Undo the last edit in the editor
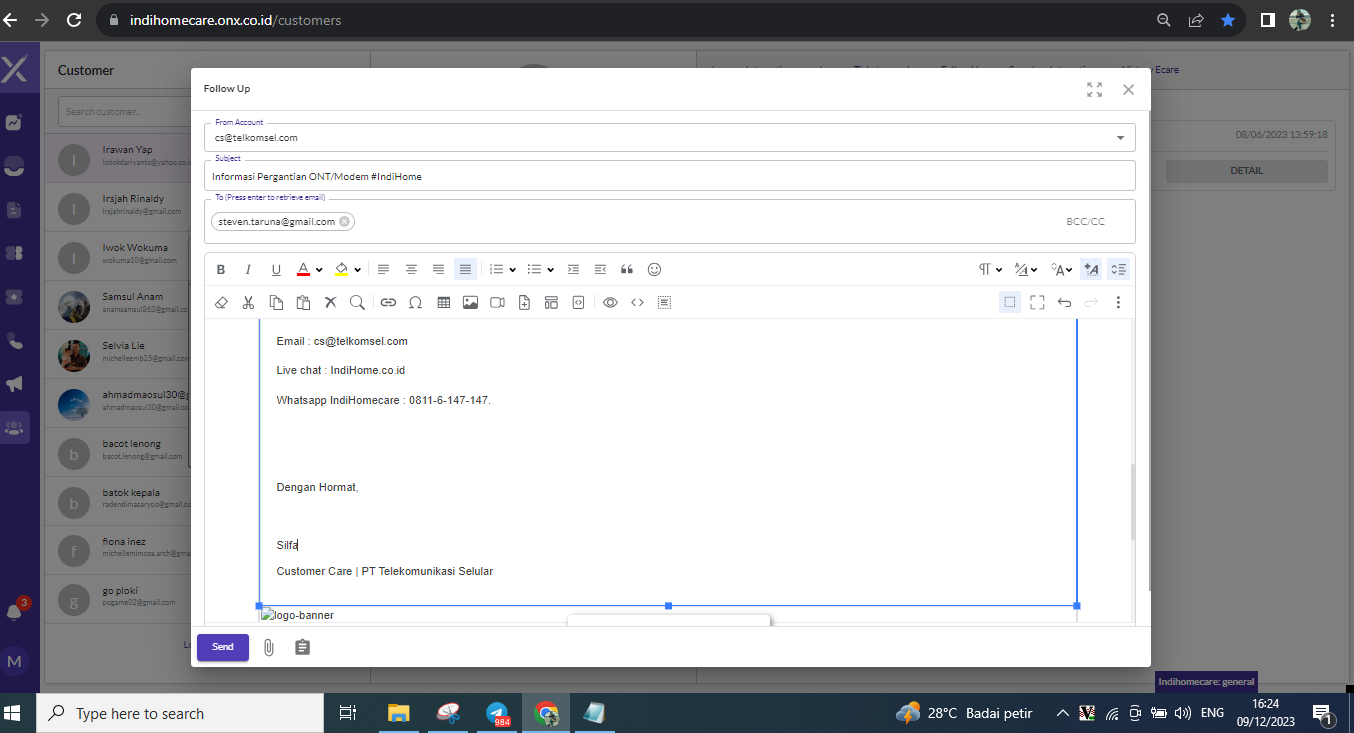The image size is (1354, 733). click(1064, 302)
